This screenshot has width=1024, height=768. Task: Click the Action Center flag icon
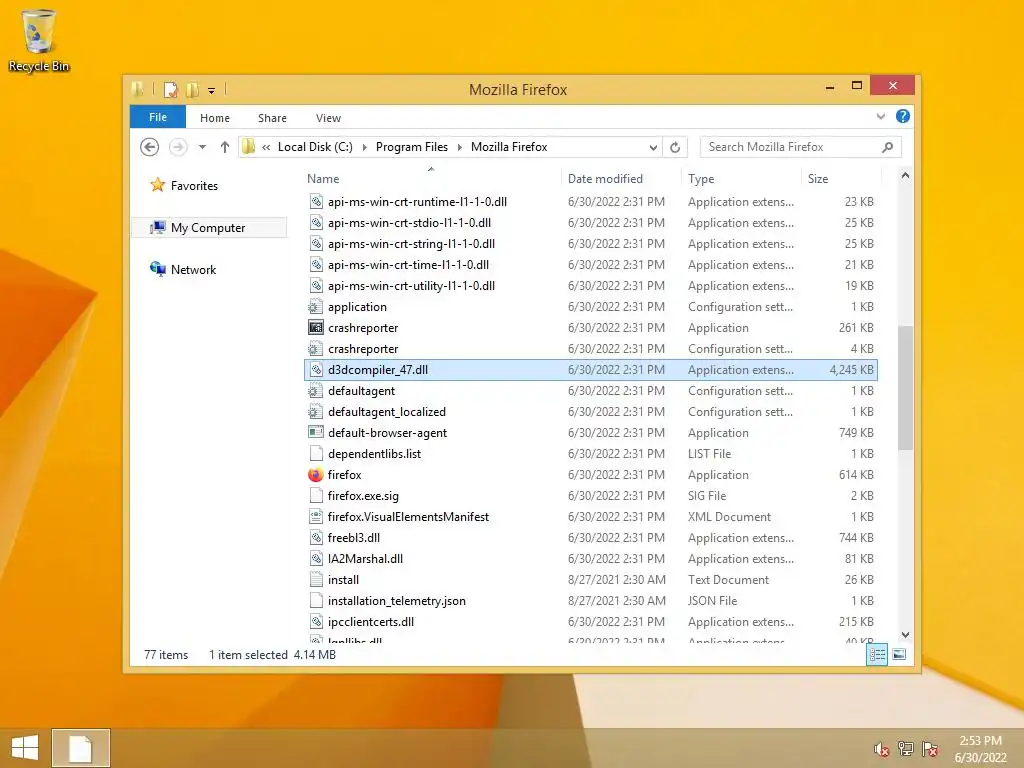(x=930, y=749)
